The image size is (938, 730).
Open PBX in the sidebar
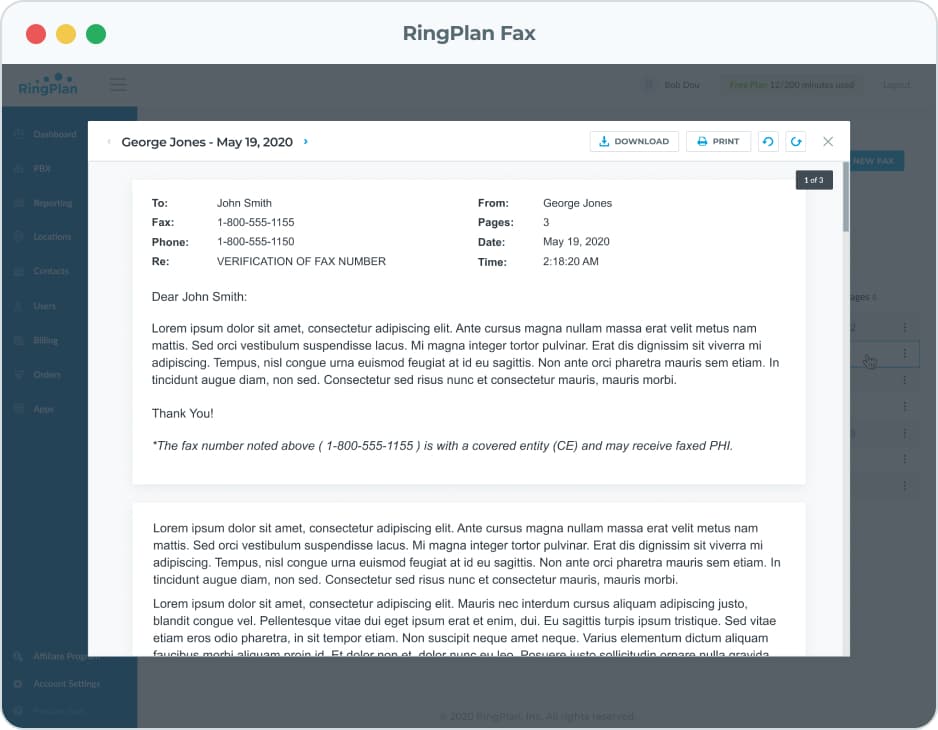42,168
